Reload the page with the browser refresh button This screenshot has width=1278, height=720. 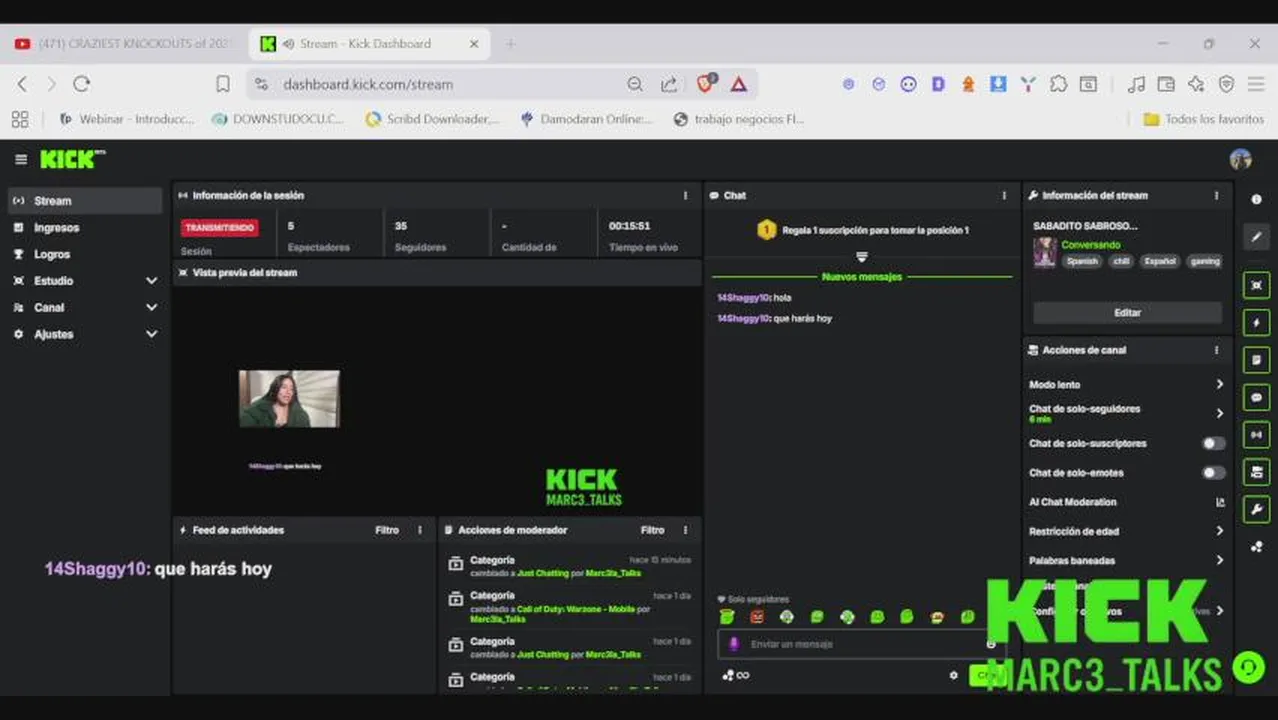(82, 84)
